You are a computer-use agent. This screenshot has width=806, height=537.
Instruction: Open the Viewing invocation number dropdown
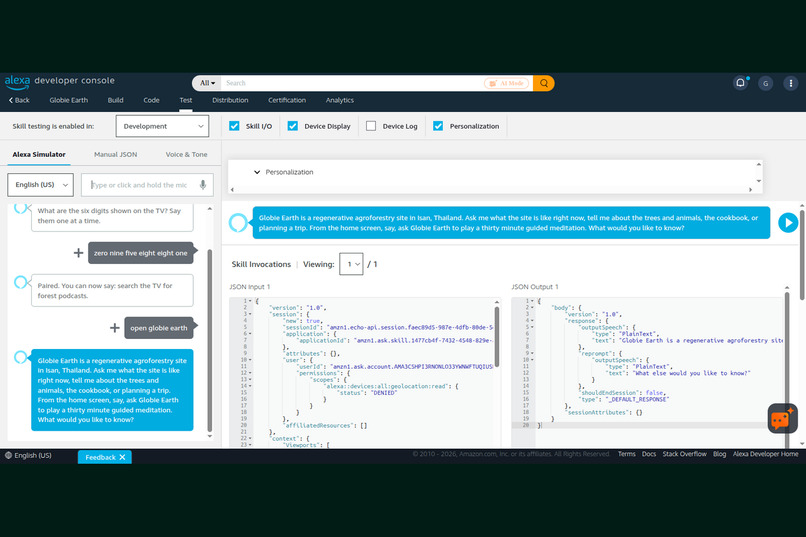[x=351, y=264]
